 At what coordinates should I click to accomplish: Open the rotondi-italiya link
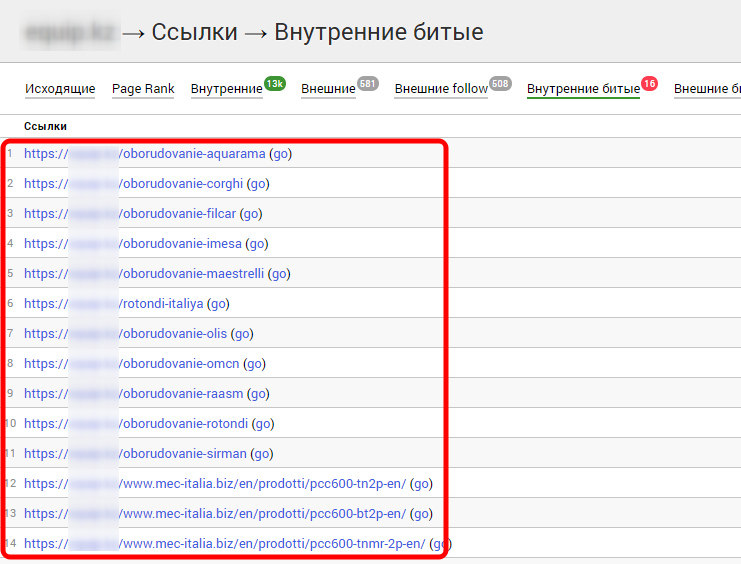[x=160, y=304]
